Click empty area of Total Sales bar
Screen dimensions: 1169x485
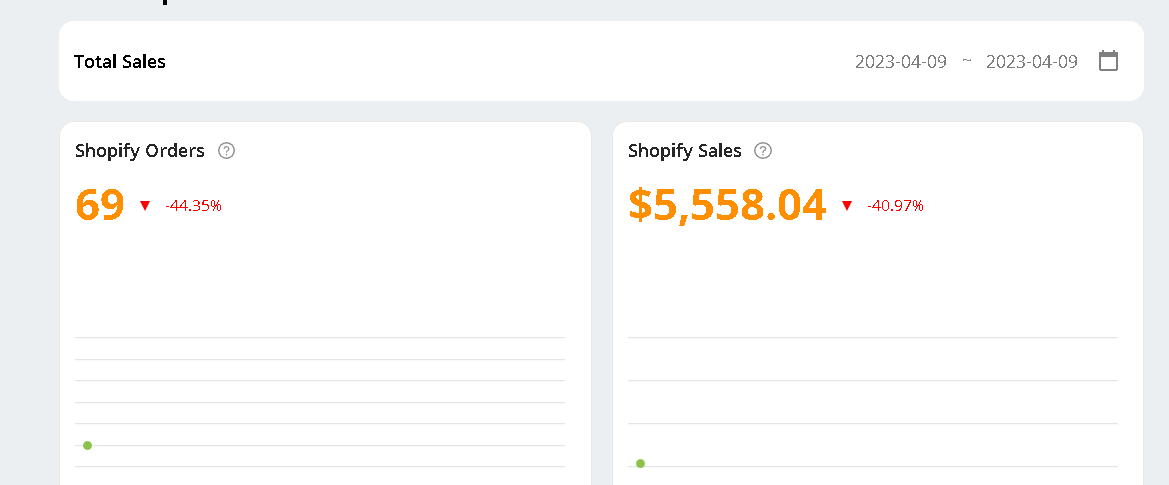point(500,62)
